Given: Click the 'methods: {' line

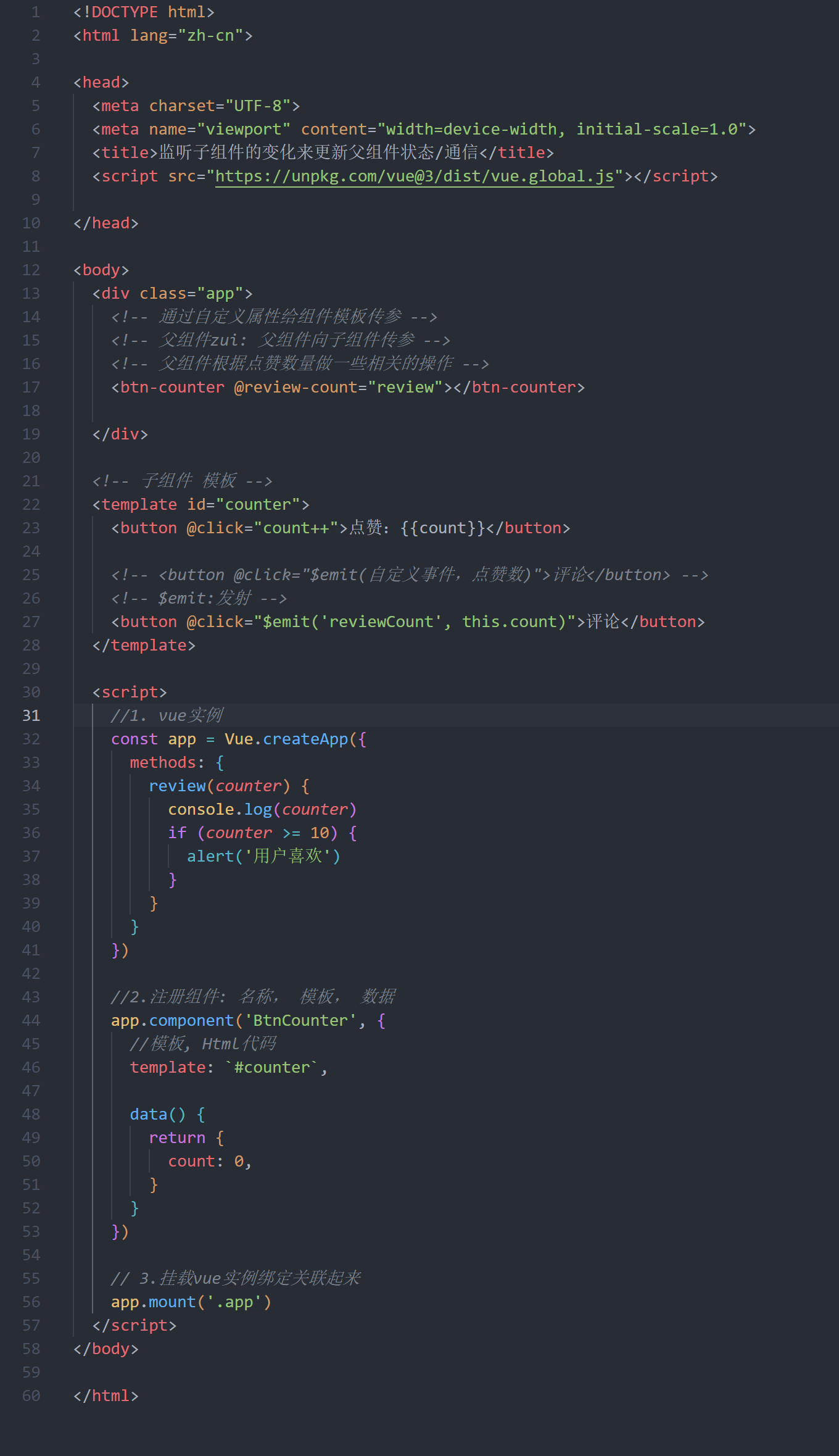Looking at the screenshot, I should [x=177, y=763].
